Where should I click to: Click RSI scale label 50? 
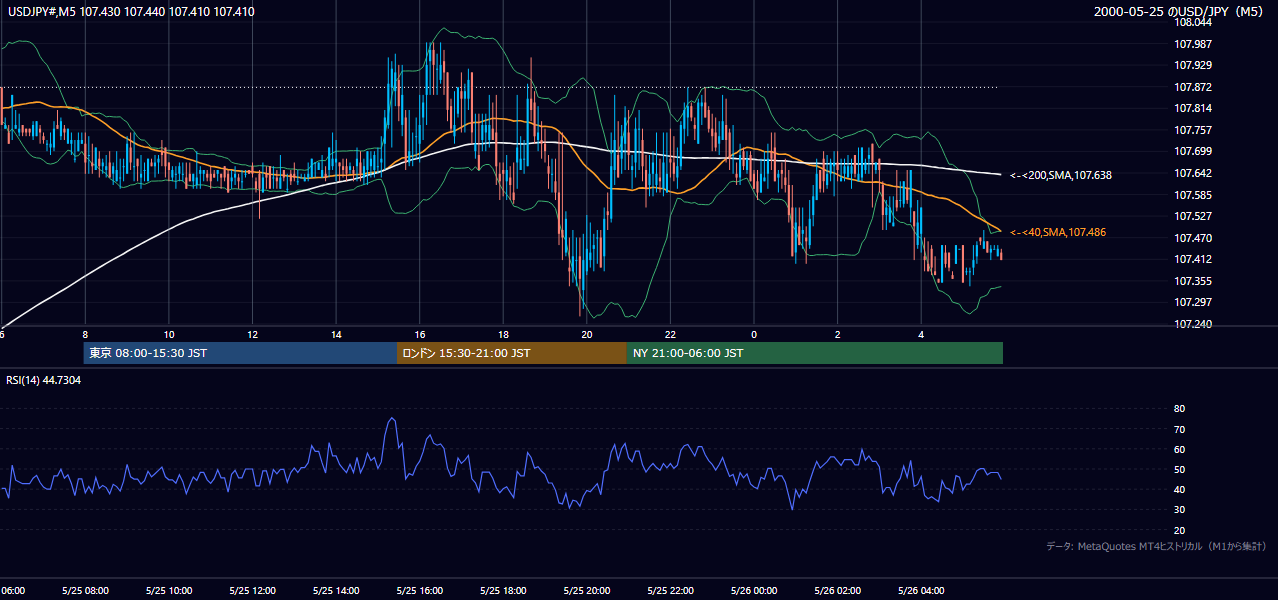pos(1180,469)
